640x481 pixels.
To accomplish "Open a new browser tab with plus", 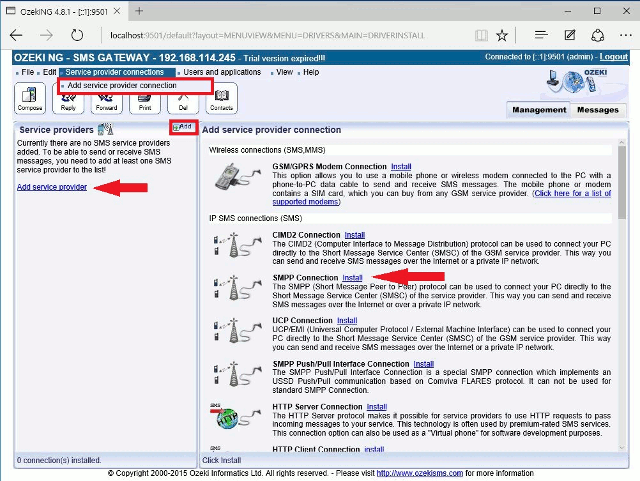I will pyautogui.click(x=139, y=11).
